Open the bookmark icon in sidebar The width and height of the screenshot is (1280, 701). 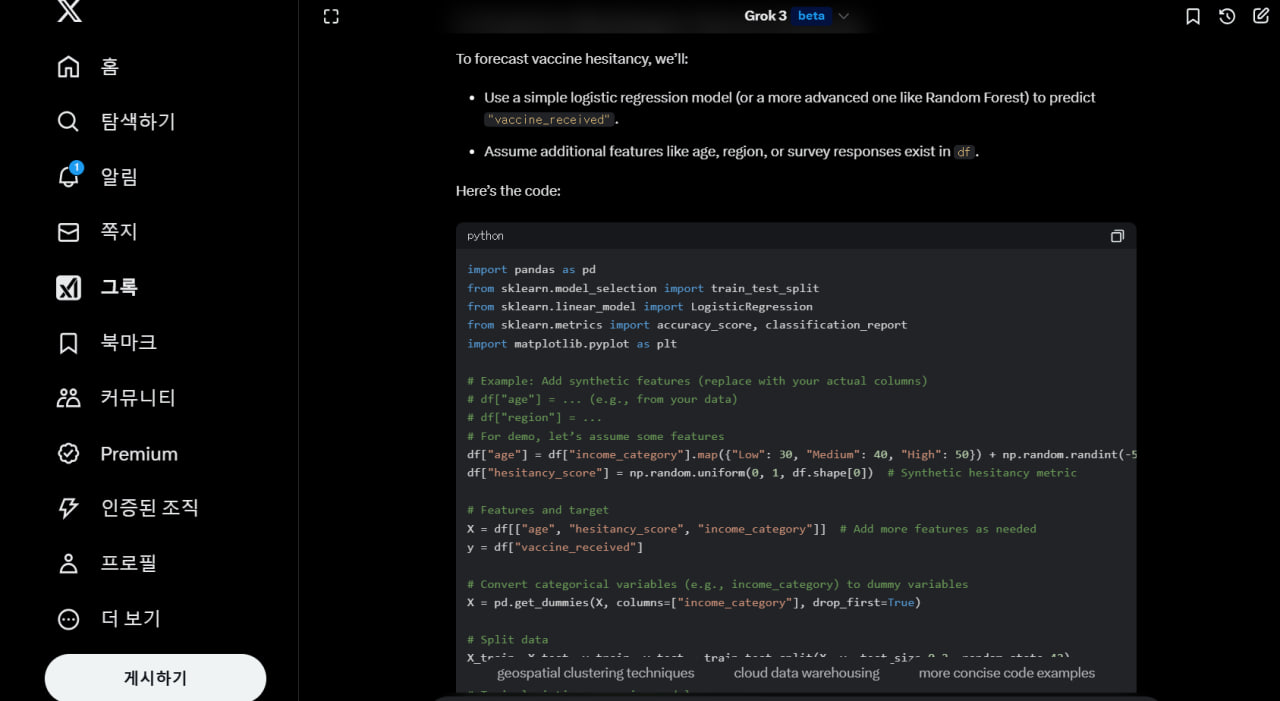(x=68, y=343)
